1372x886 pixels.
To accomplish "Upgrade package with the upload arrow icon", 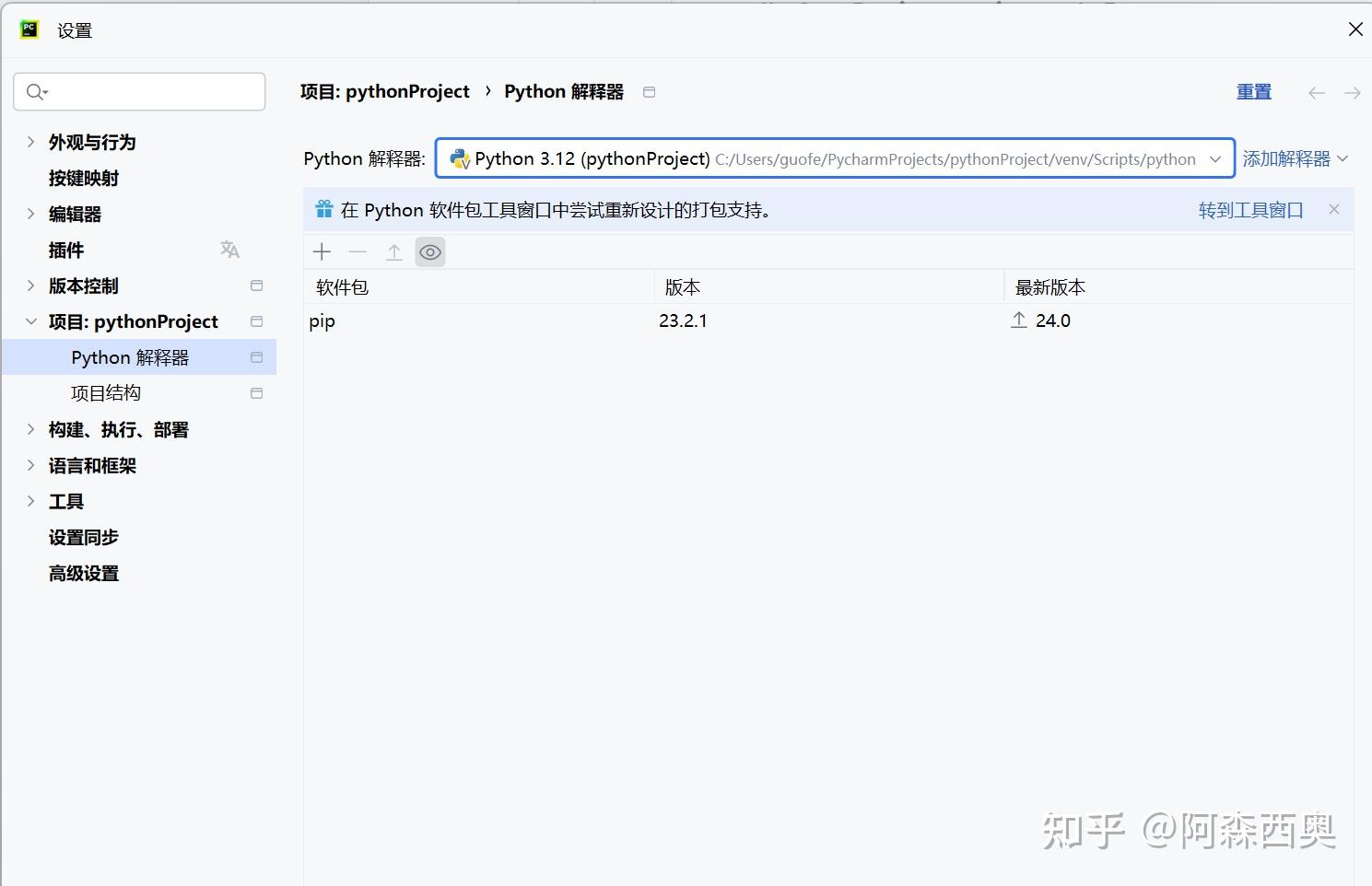I will 393,251.
